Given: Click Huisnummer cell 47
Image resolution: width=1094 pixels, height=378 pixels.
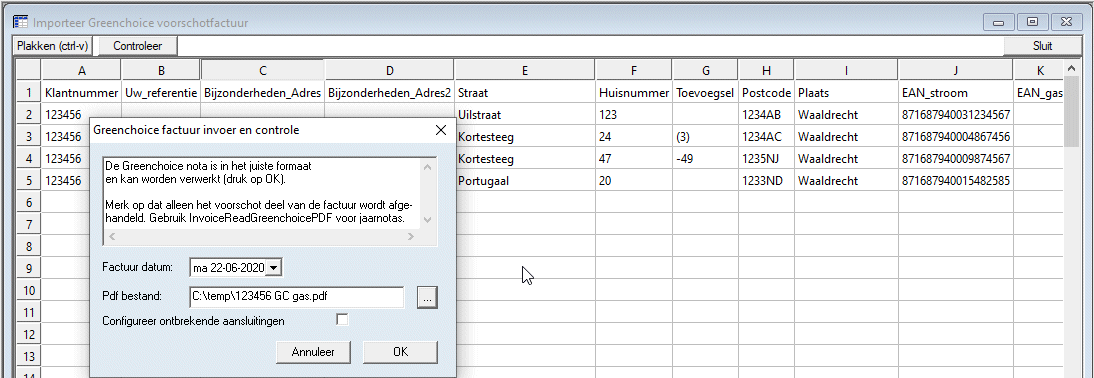Looking at the screenshot, I should [634, 159].
